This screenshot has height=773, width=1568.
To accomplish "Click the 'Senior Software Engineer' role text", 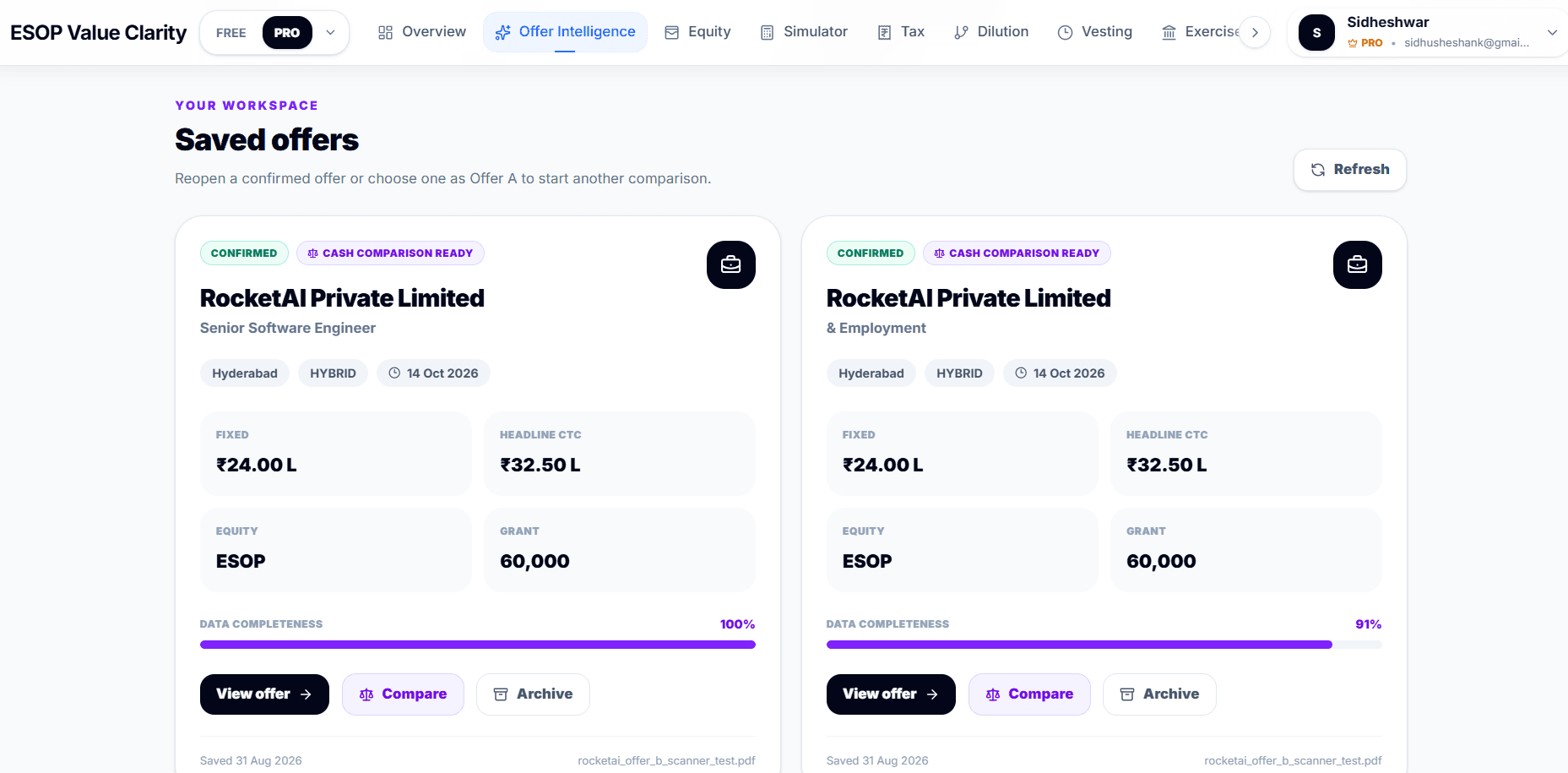I will pos(288,328).
